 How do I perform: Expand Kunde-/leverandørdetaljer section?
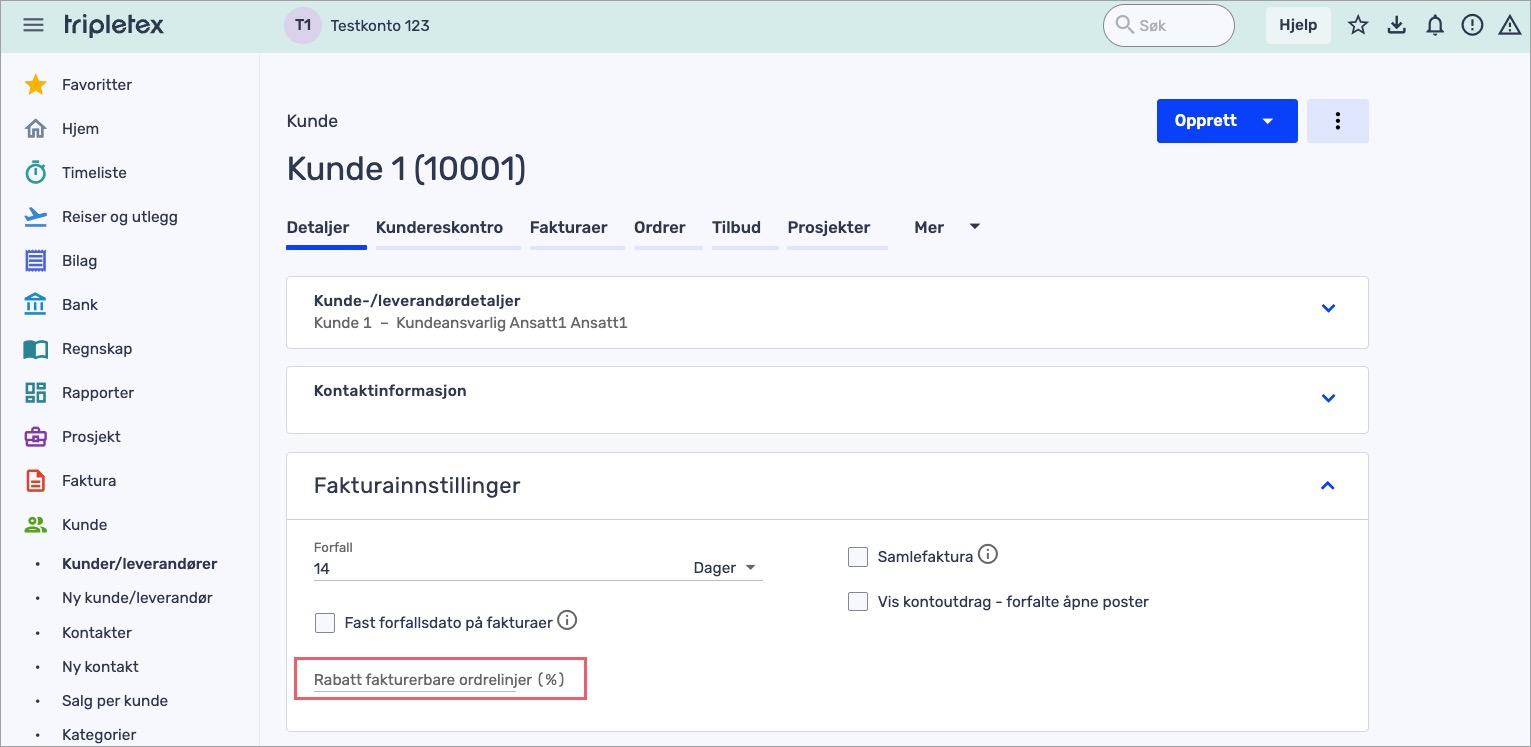(1328, 308)
